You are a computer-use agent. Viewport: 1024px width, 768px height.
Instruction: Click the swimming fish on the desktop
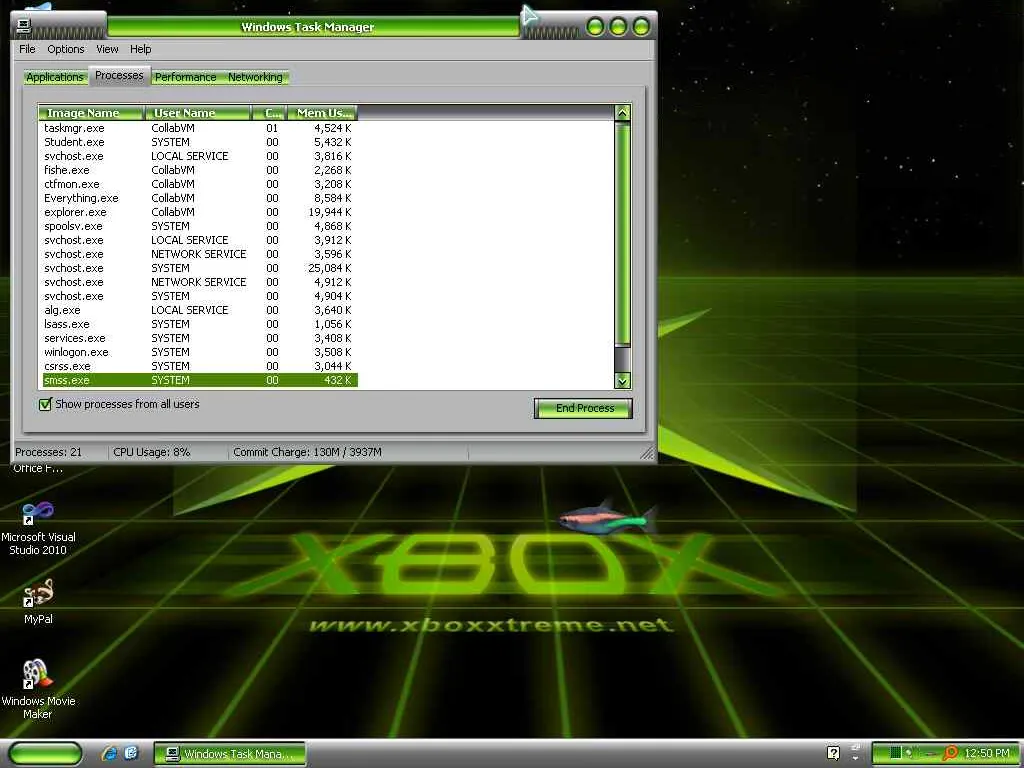pos(607,518)
